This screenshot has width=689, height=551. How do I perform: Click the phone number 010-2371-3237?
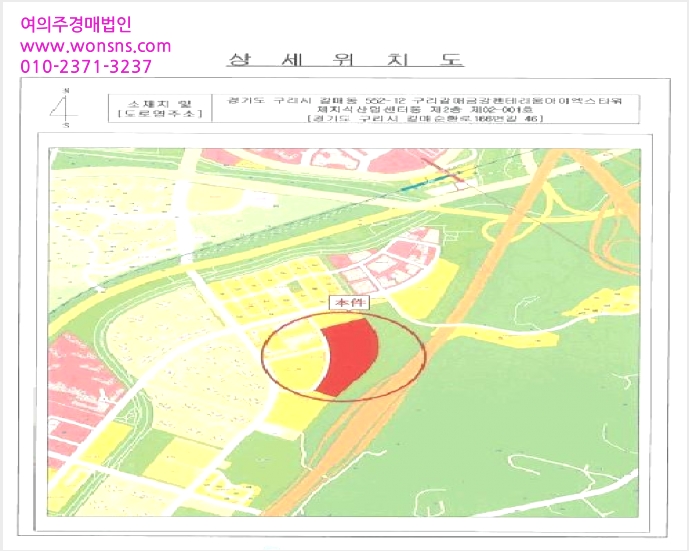tap(86, 67)
